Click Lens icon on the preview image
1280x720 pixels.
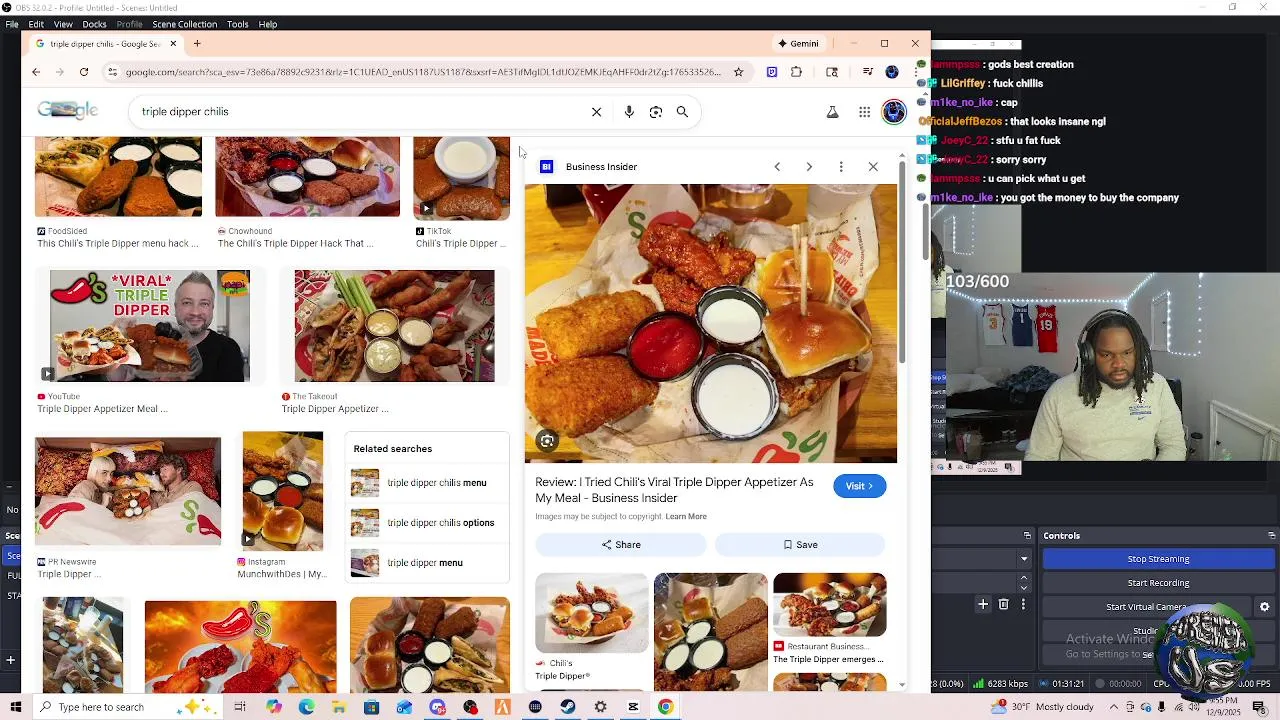point(547,441)
